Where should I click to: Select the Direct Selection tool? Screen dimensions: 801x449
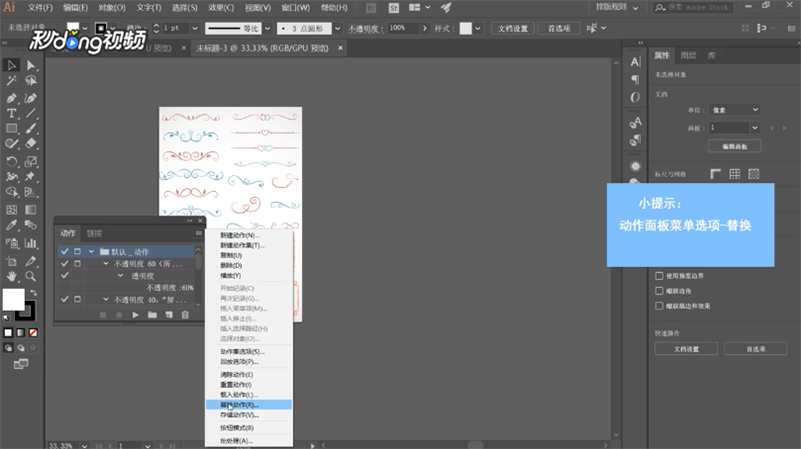pos(31,65)
